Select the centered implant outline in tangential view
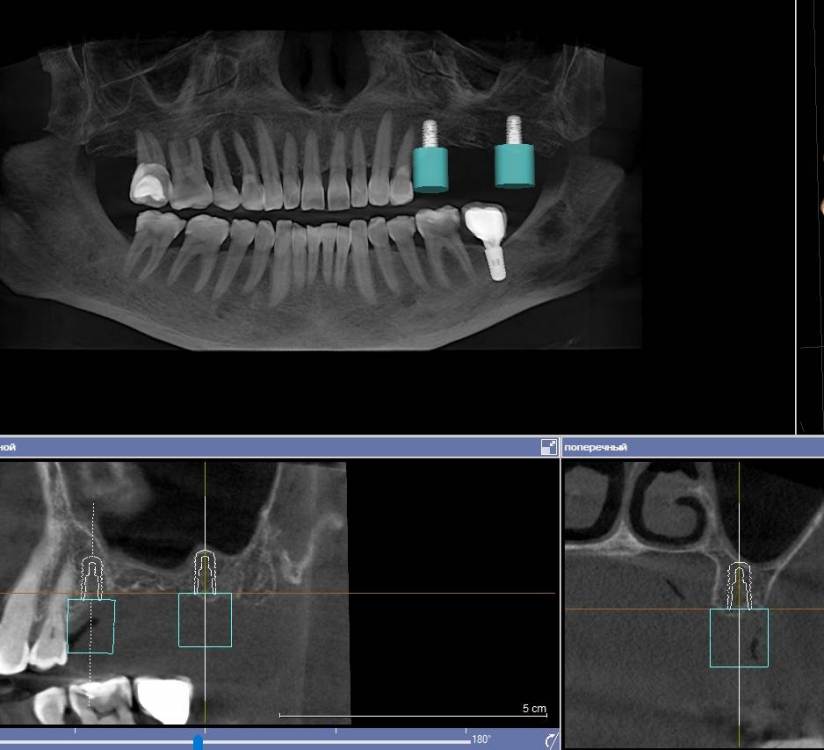This screenshot has width=824, height=750. (204, 570)
